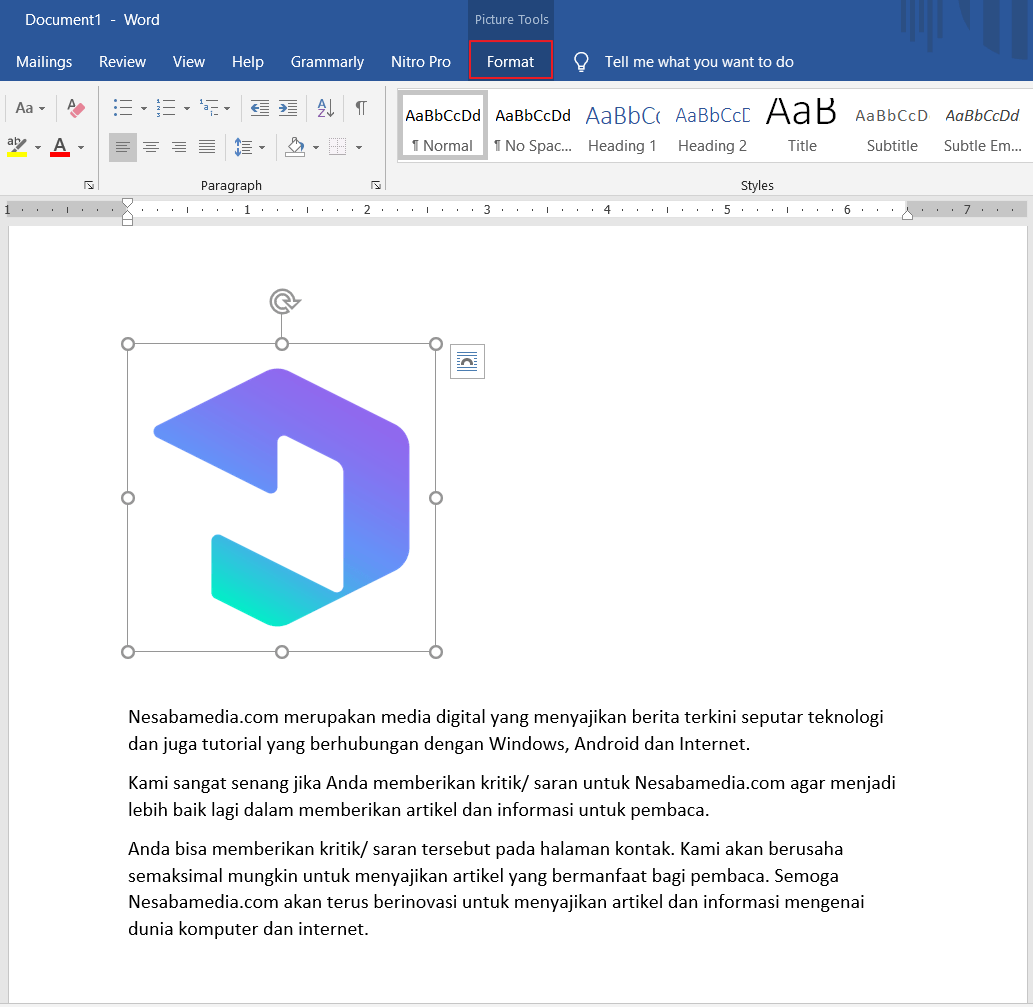Open the highlight color dropdown arrow
The image size is (1033, 1007).
click(x=38, y=148)
